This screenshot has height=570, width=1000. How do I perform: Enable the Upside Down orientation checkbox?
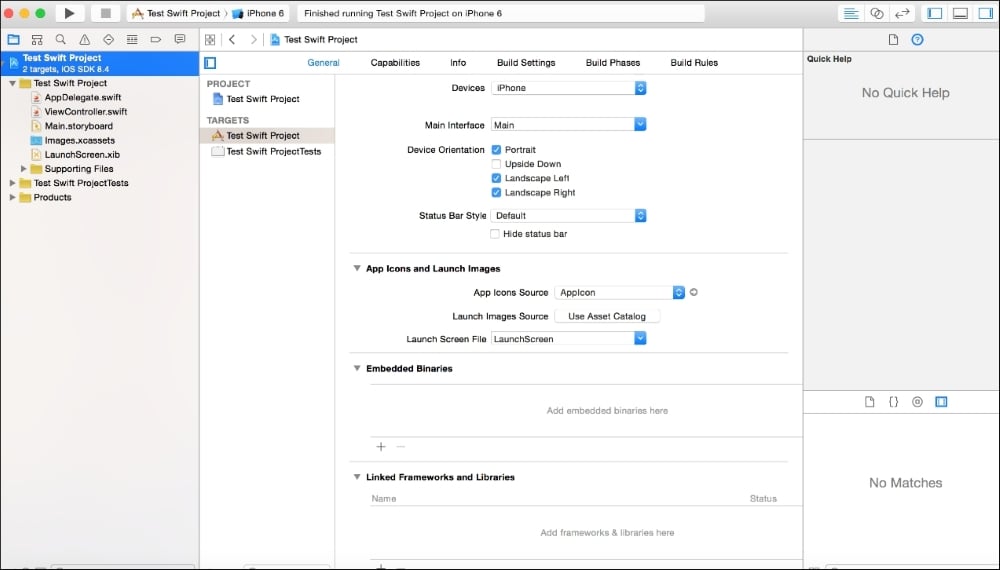pyautogui.click(x=496, y=164)
